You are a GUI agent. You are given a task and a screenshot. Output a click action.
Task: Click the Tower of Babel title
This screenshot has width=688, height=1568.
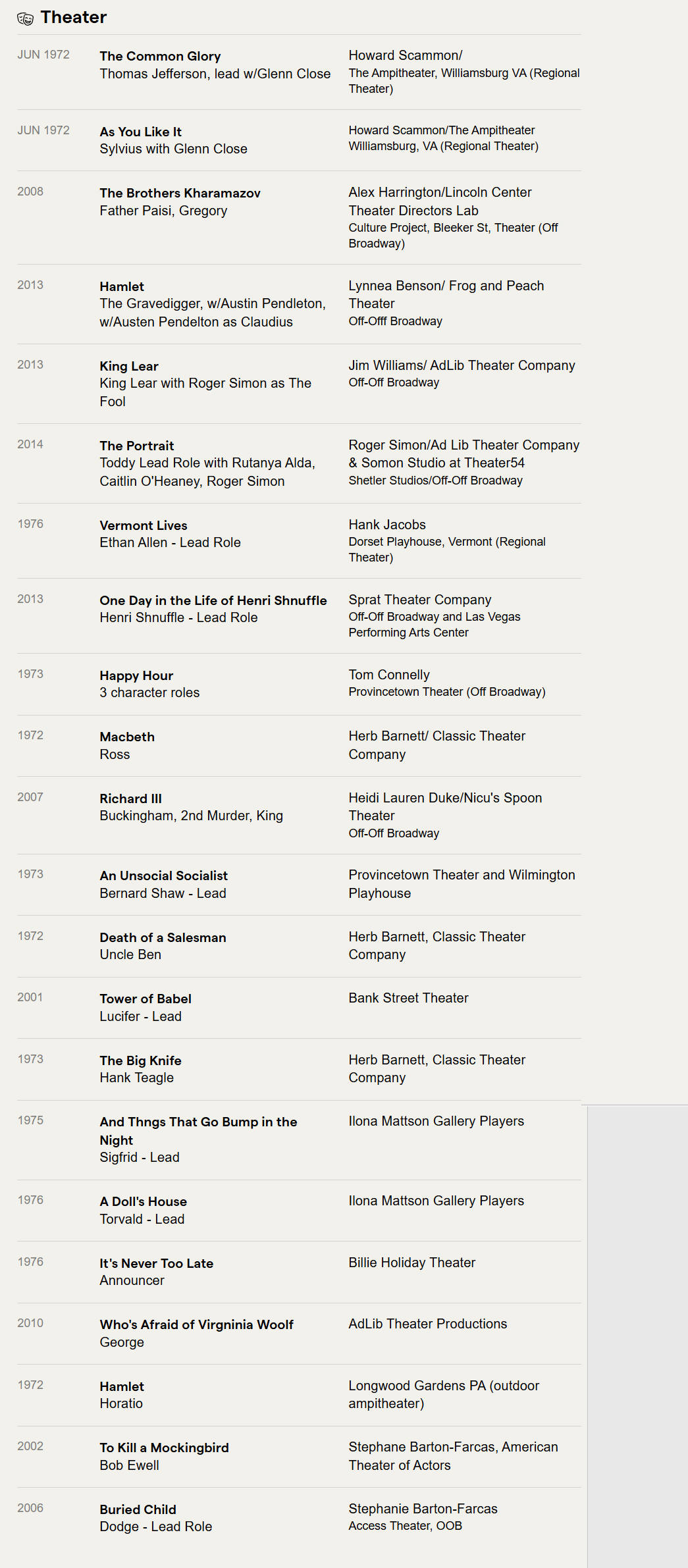[x=146, y=999]
